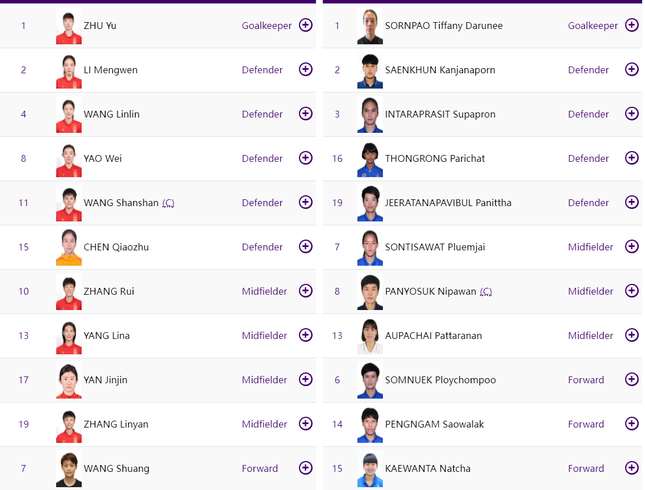Click AUPACHAI Pattaranan's portrait thumbnail
Image resolution: width=645 pixels, height=490 pixels.
(x=370, y=336)
